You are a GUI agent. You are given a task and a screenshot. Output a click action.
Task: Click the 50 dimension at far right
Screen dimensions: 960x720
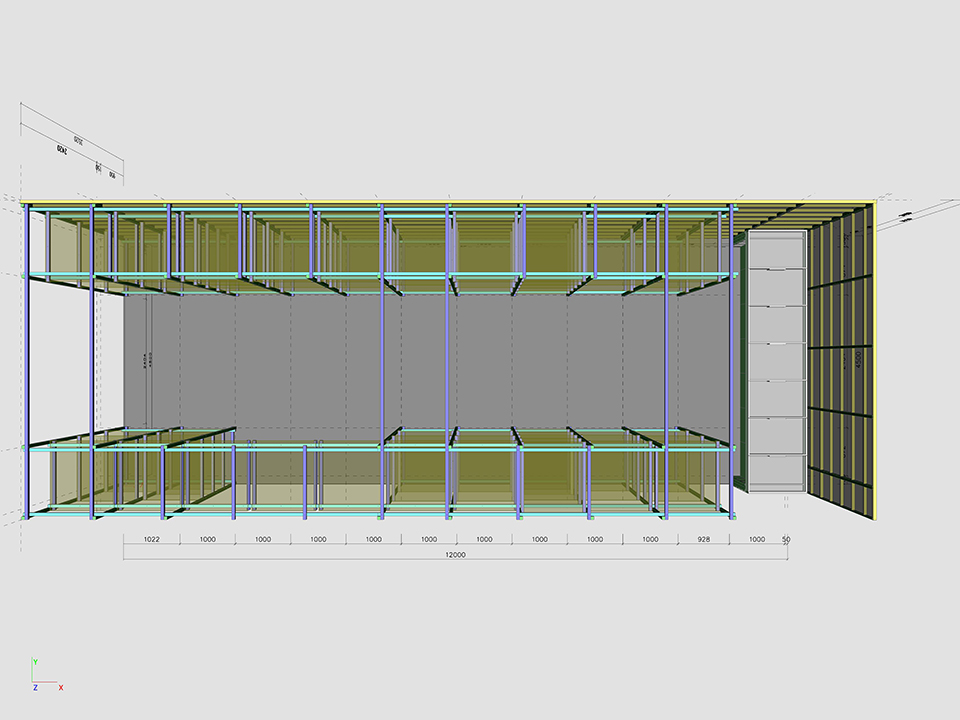pos(786,539)
